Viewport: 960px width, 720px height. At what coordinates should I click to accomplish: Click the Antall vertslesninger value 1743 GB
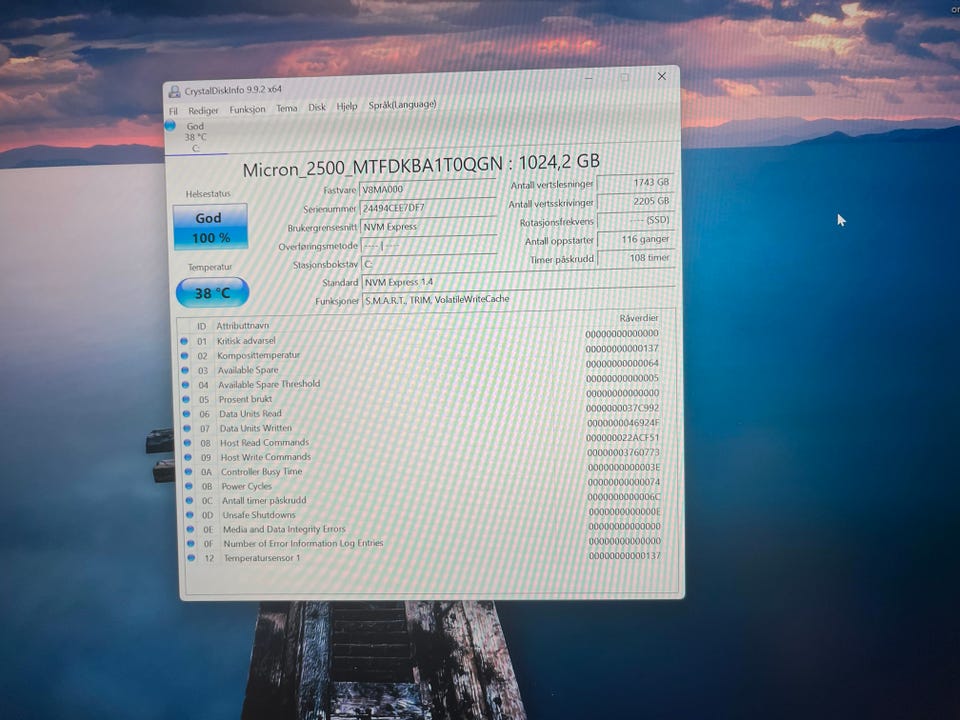636,182
